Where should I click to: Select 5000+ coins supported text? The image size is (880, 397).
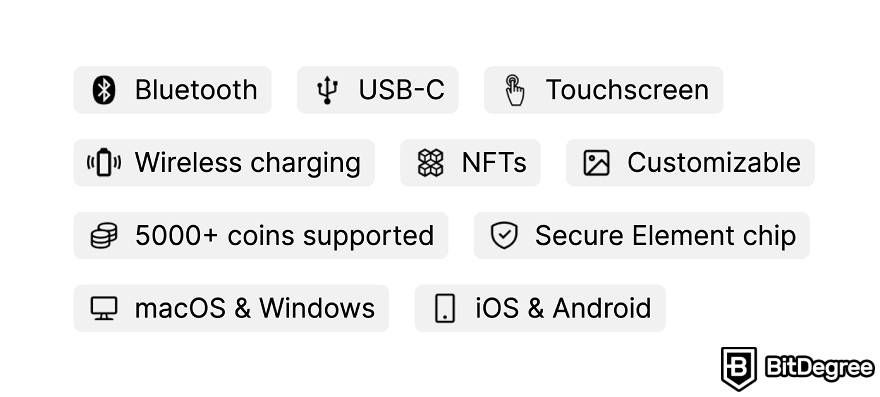tap(285, 236)
